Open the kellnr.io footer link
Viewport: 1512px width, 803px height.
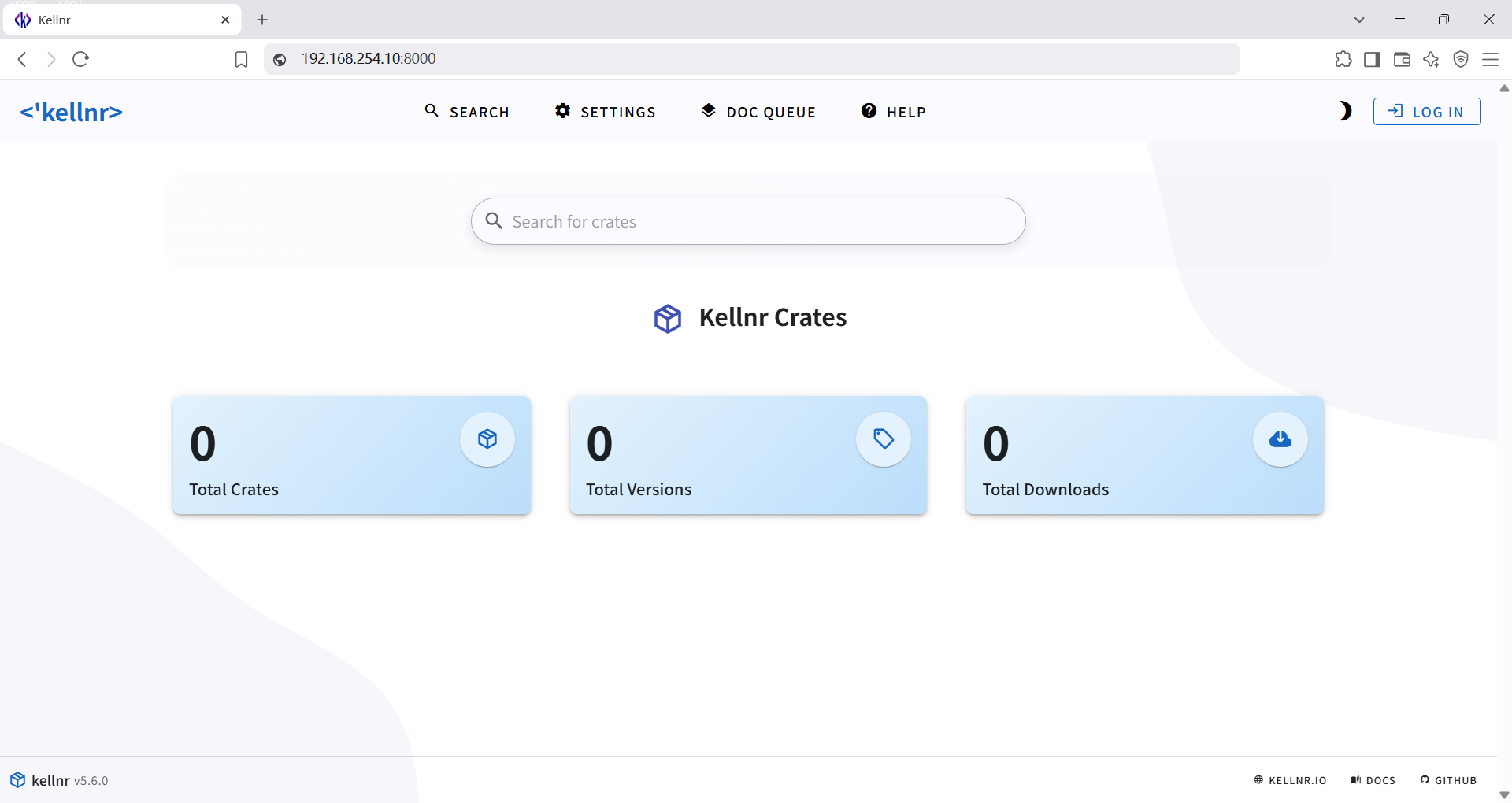coord(1290,780)
